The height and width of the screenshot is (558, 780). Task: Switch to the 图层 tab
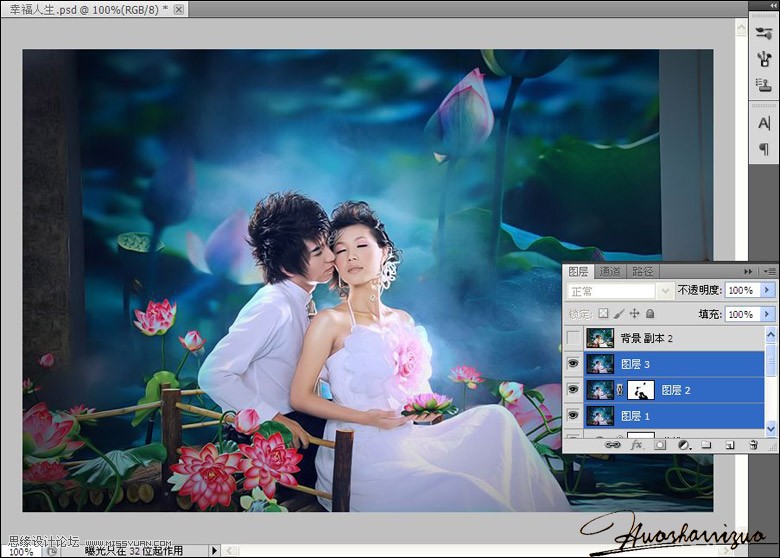click(579, 272)
